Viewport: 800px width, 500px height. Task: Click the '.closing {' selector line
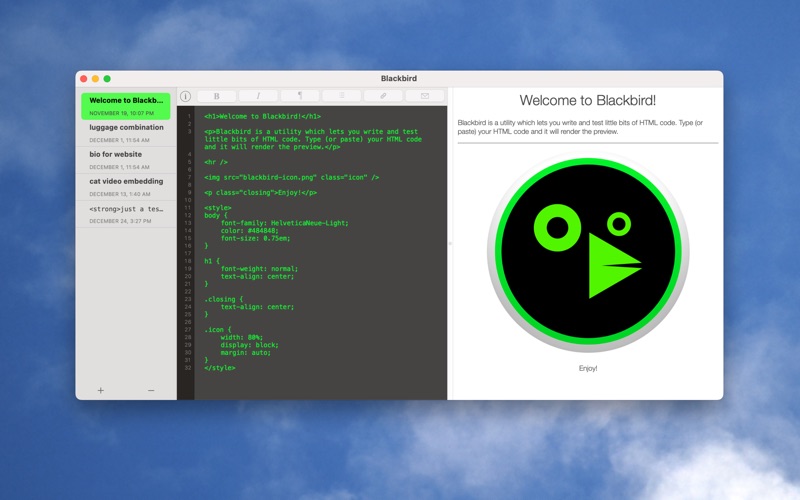223,299
